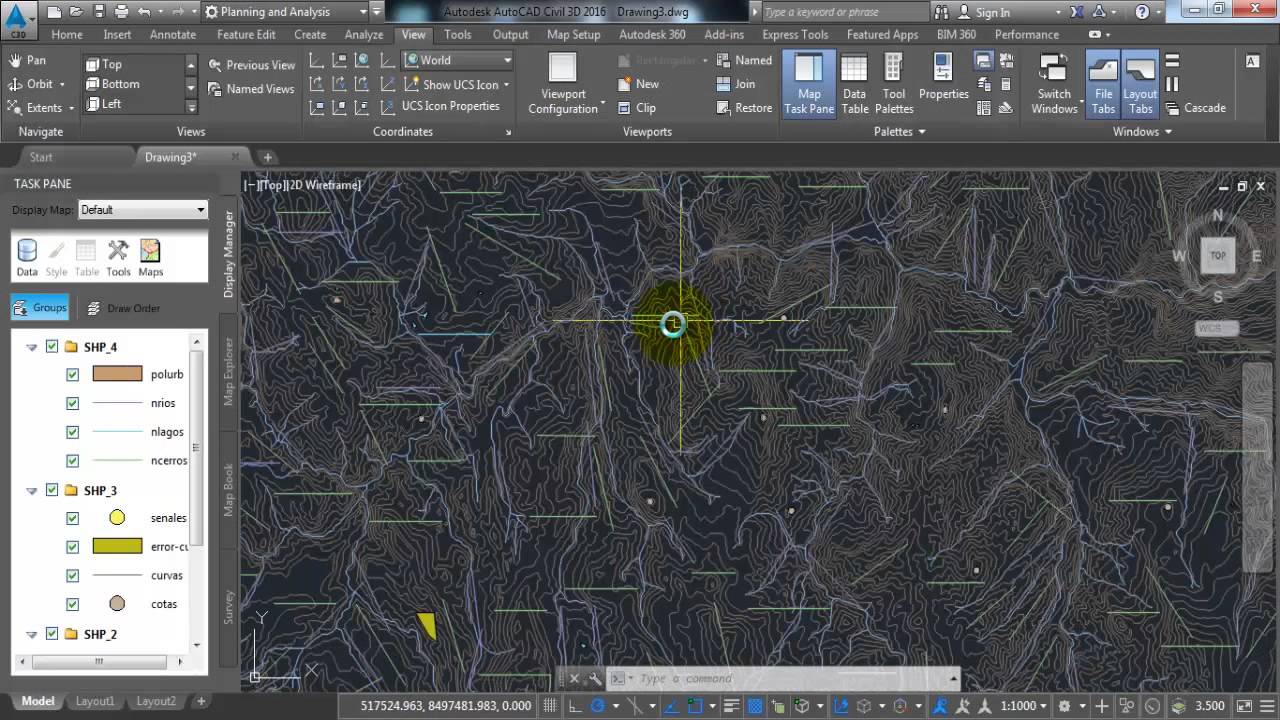This screenshot has width=1280, height=720.
Task: Click the command line input field
Action: pos(790,679)
